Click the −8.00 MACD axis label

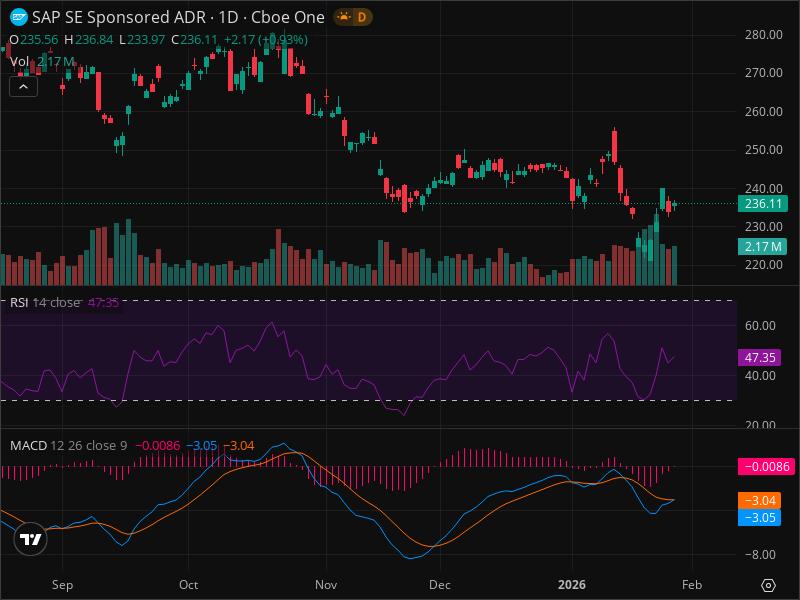pos(760,555)
